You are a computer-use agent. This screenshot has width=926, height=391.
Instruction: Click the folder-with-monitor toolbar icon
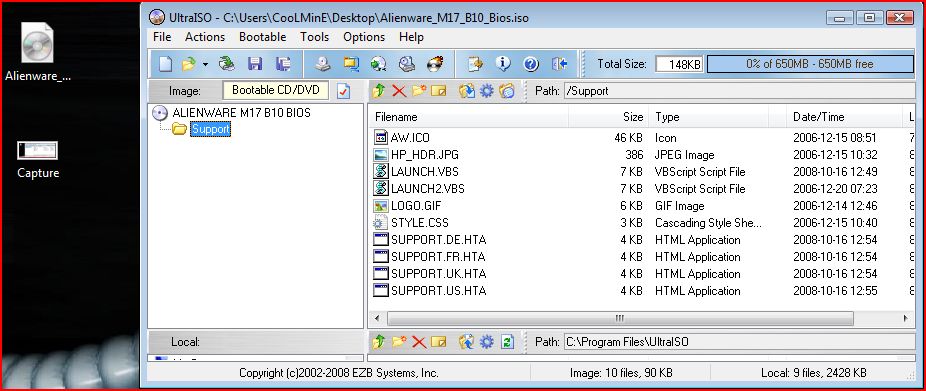click(x=351, y=64)
